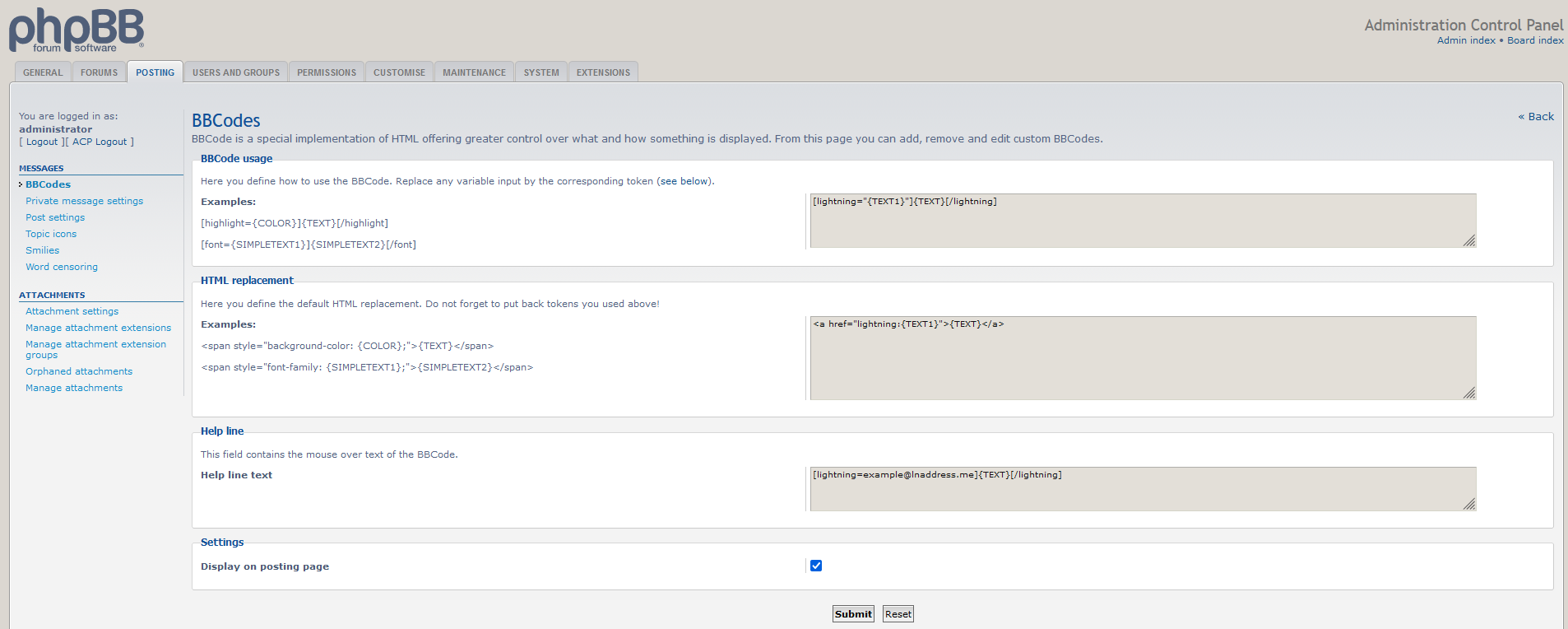The height and width of the screenshot is (629, 1568).
Task: Open the Forums tab
Action: point(99,72)
